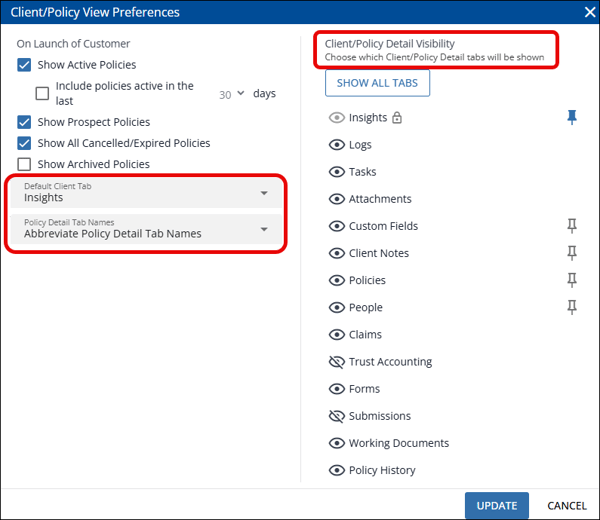Unpin the Insights tab pin icon
The width and height of the screenshot is (600, 520).
572,117
